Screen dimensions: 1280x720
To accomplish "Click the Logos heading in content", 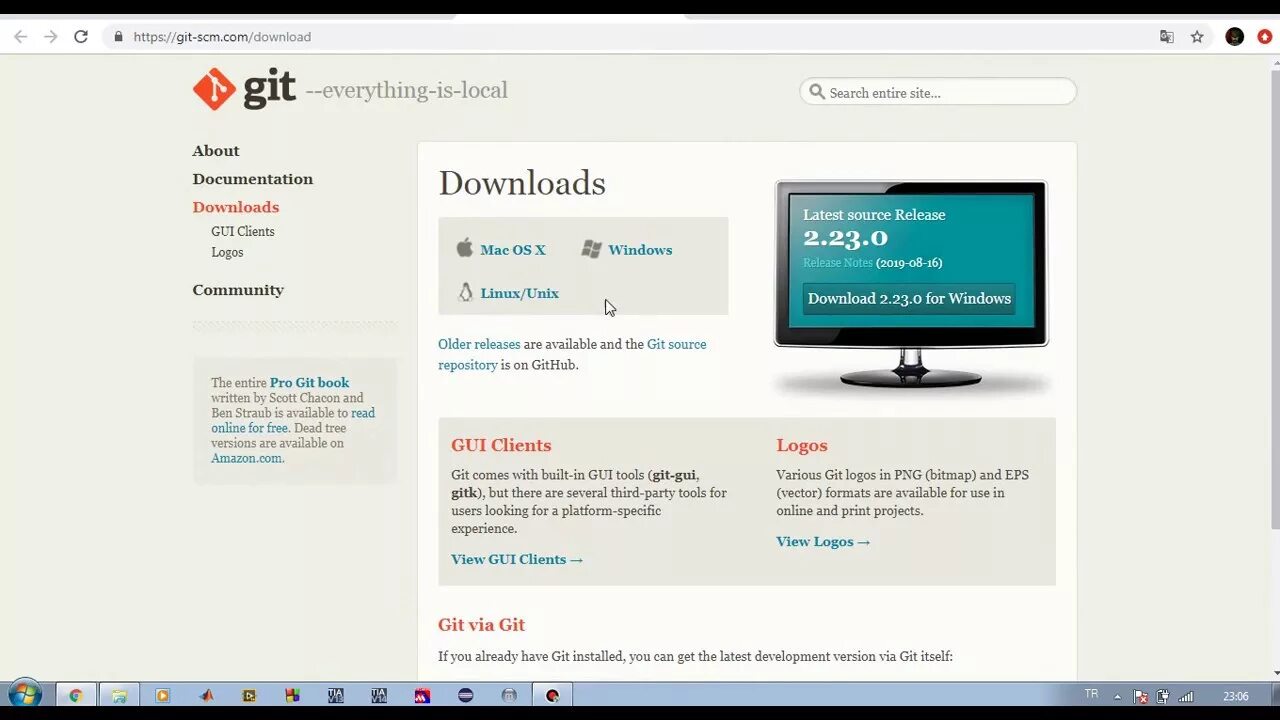I will tap(802, 445).
